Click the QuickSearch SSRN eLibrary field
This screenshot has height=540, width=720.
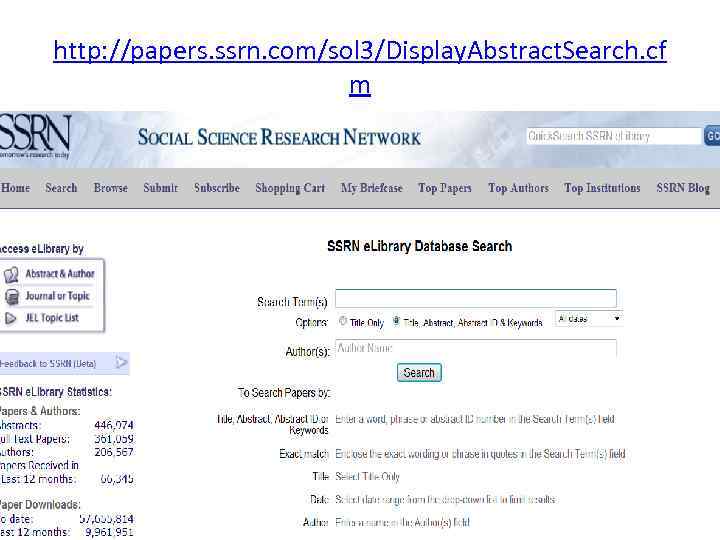pyautogui.click(x=613, y=136)
